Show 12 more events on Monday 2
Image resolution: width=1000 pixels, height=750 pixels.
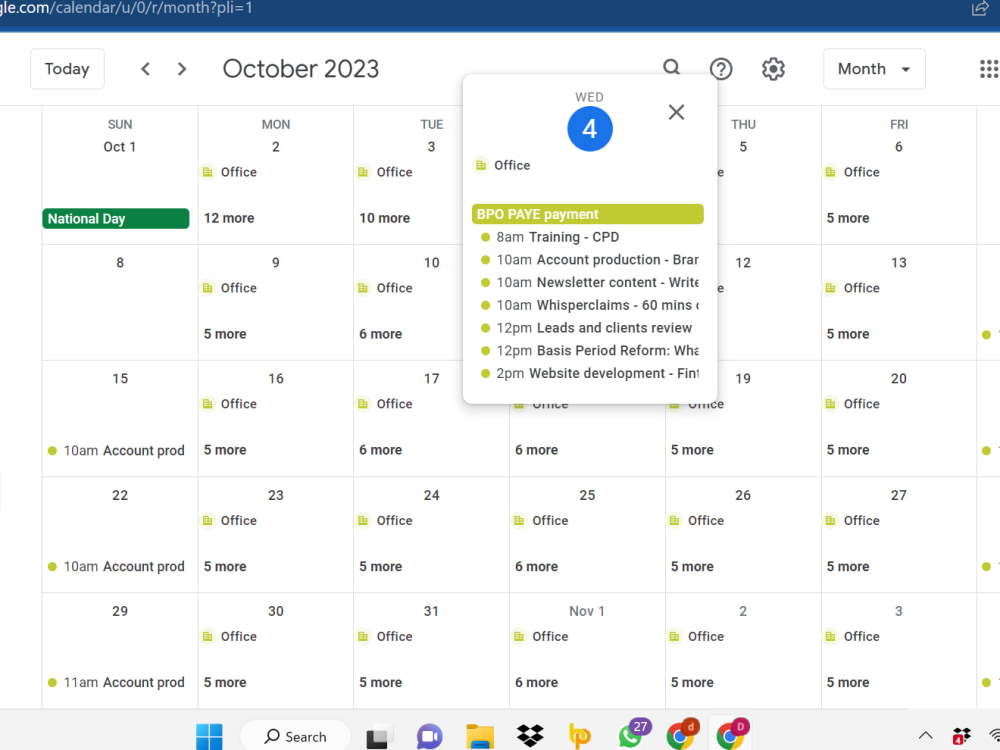tap(229, 218)
